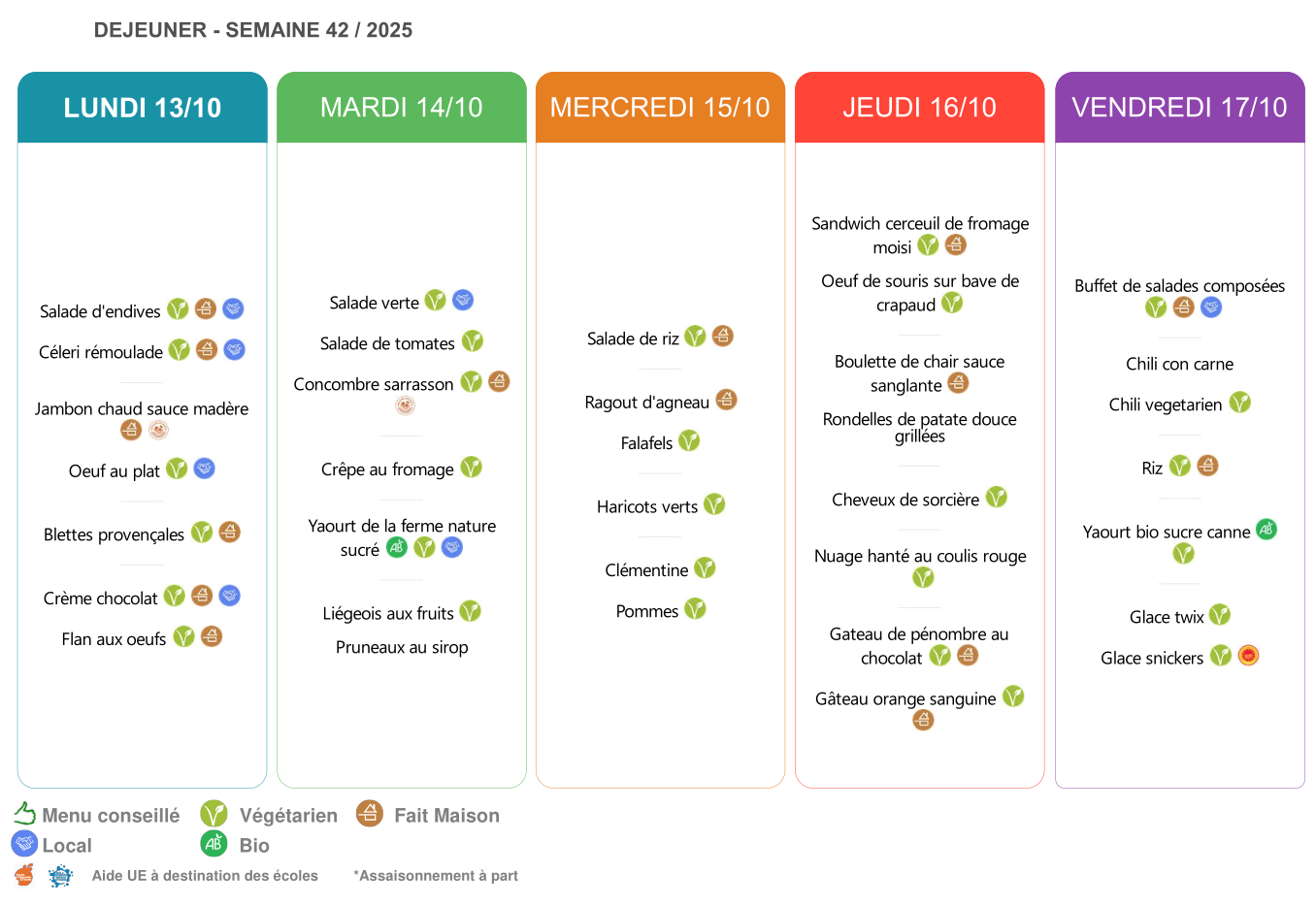Click the vegetarian icon beside Cheveux de sorcière
Screen dimensions: 1316x906
pyautogui.click(x=997, y=498)
